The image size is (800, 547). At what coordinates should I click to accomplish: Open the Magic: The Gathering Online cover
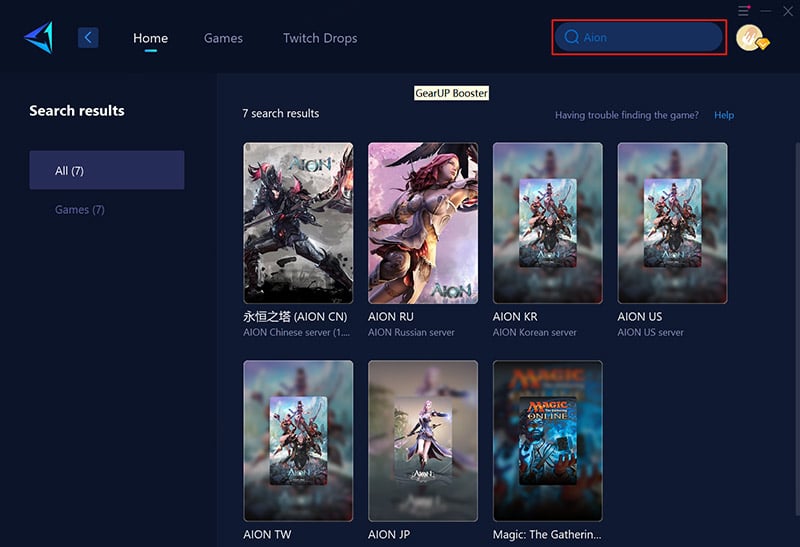547,441
